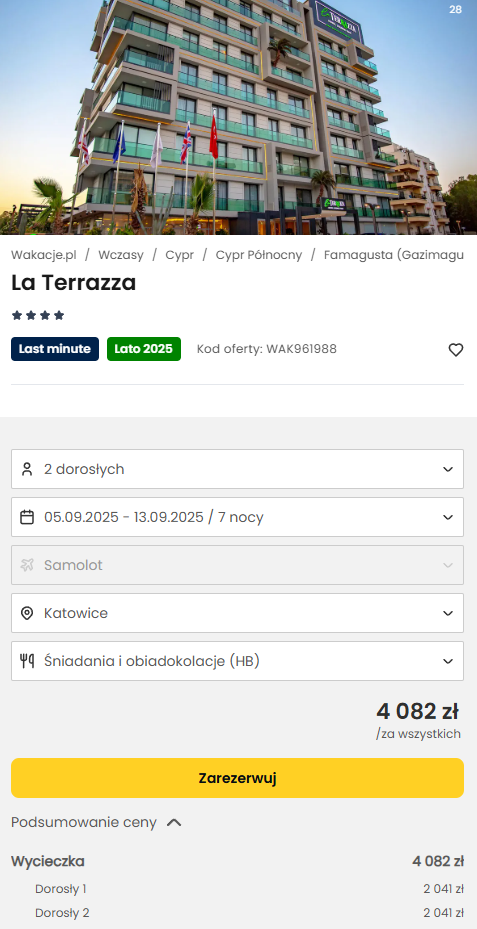Screen dimensions: 477x929
Task: Open the Cypr Północny breadcrumb link
Action: coord(259,255)
